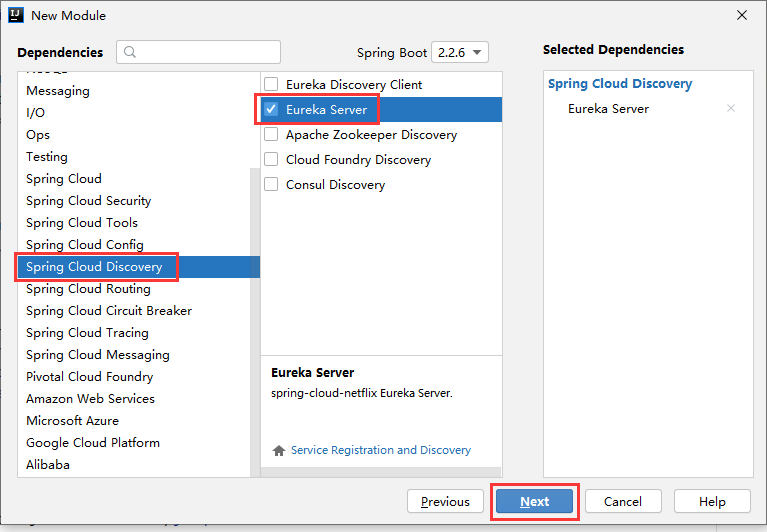
Task: Enable the Eureka Discovery Client checkbox
Action: [x=271, y=85]
